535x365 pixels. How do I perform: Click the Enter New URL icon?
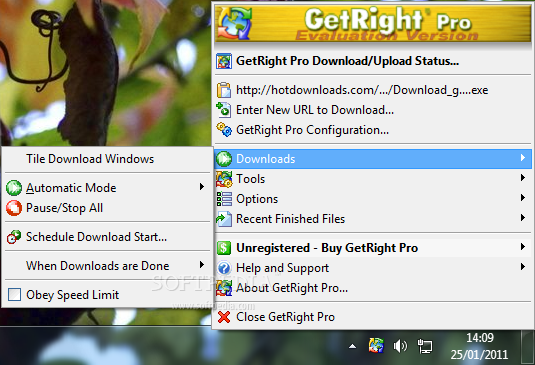click(x=224, y=110)
